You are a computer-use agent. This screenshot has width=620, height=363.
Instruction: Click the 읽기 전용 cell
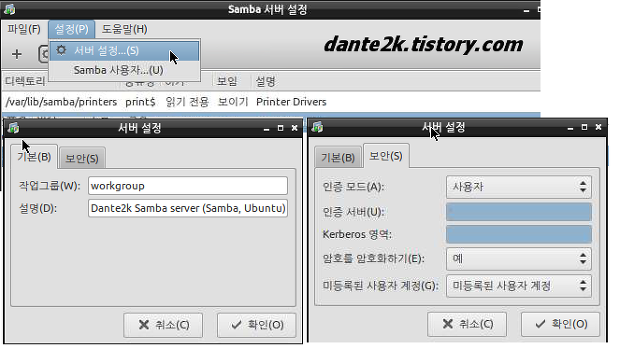coord(187,102)
